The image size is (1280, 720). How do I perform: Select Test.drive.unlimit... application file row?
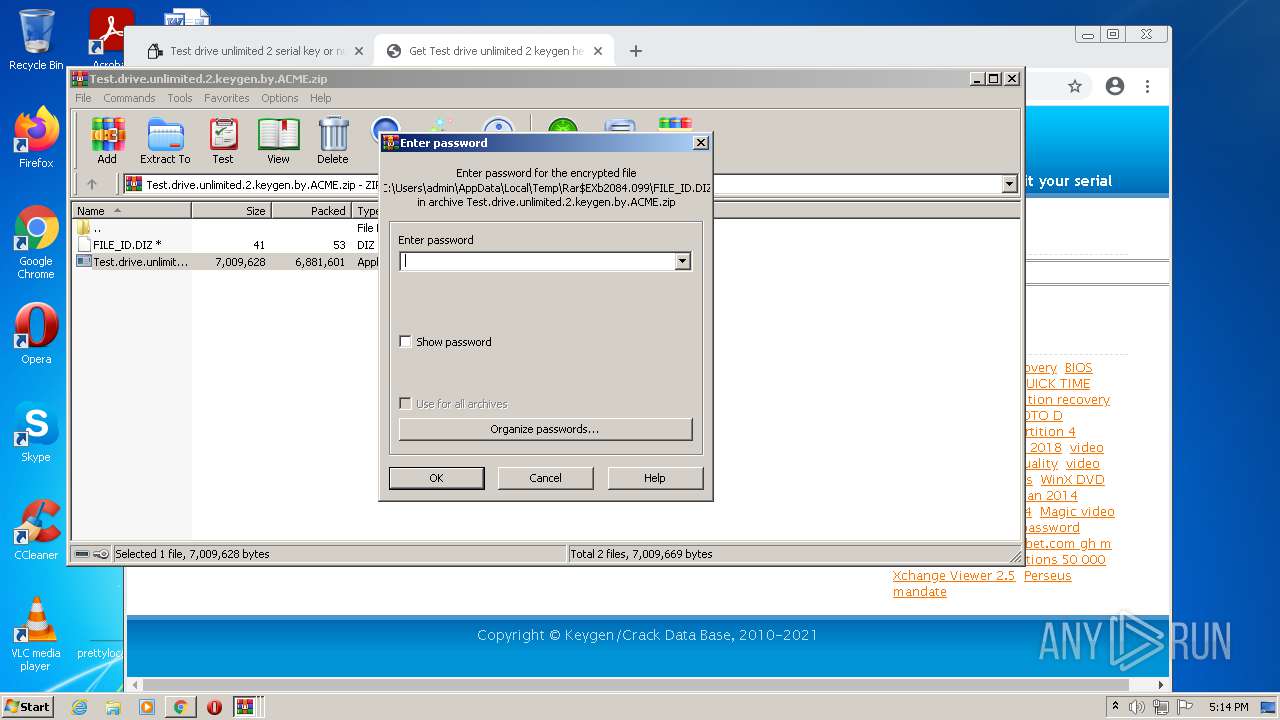pos(132,262)
